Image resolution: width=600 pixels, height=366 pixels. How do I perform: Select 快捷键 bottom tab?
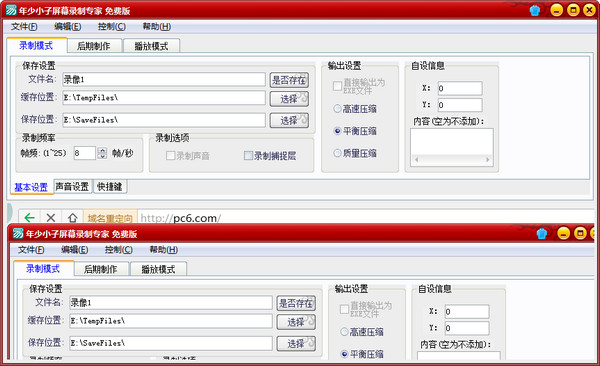point(110,186)
